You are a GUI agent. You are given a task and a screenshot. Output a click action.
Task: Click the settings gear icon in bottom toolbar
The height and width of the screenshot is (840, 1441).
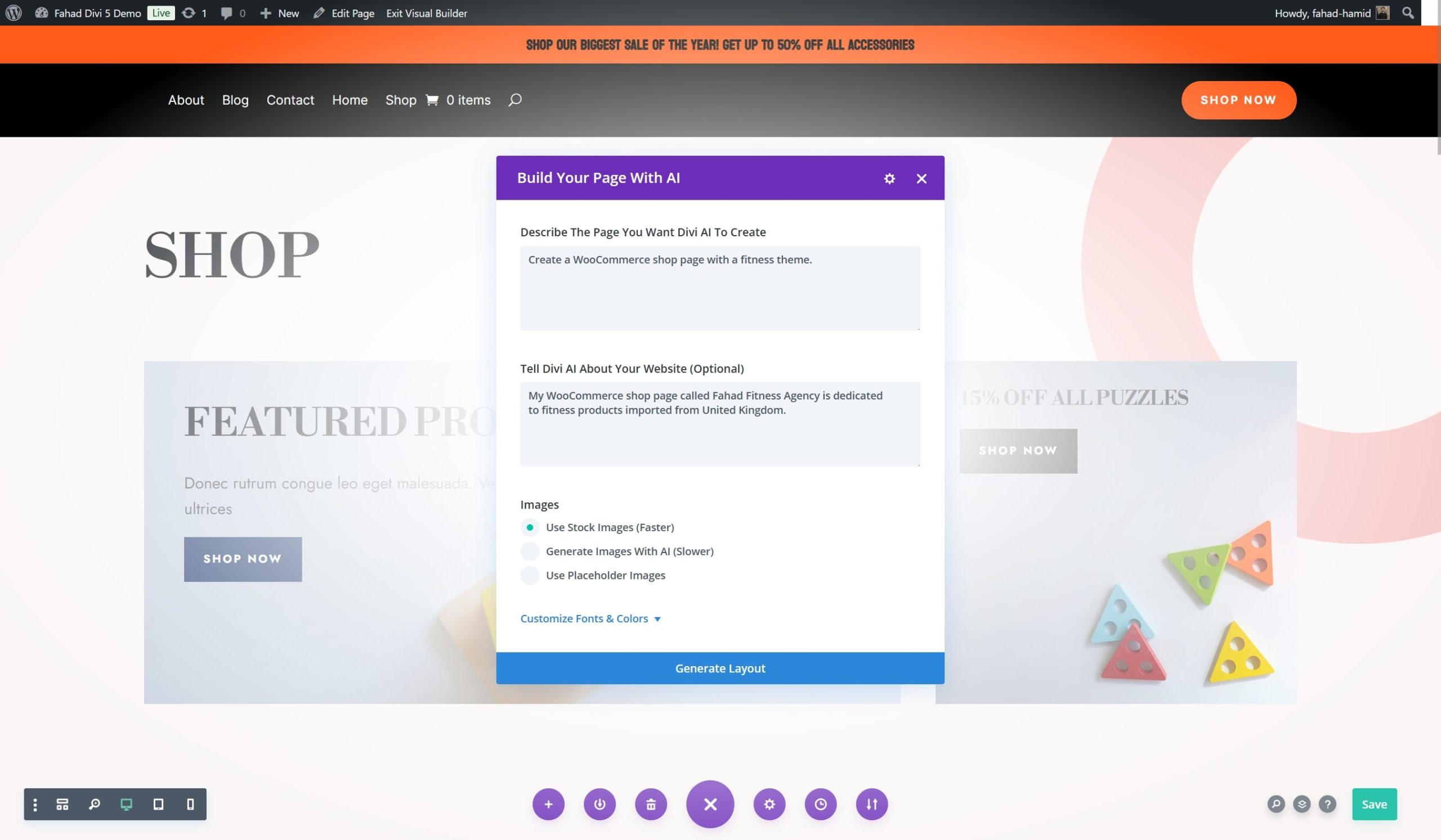point(769,804)
